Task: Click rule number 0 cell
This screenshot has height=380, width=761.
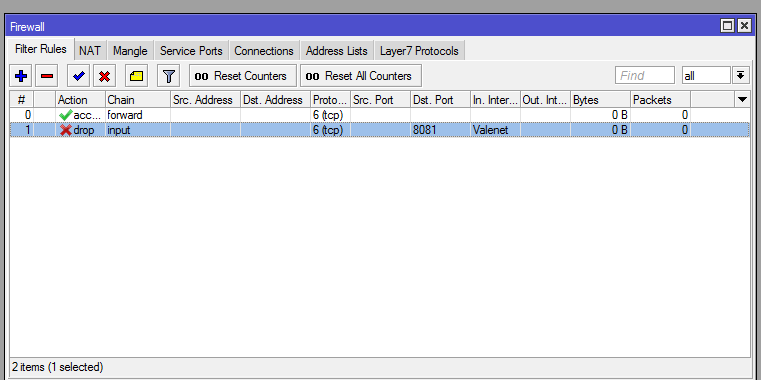Action: [21, 116]
